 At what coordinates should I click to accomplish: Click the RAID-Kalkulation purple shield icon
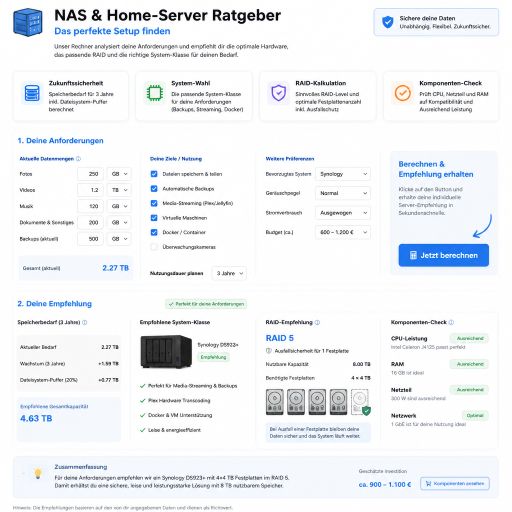coord(279,93)
